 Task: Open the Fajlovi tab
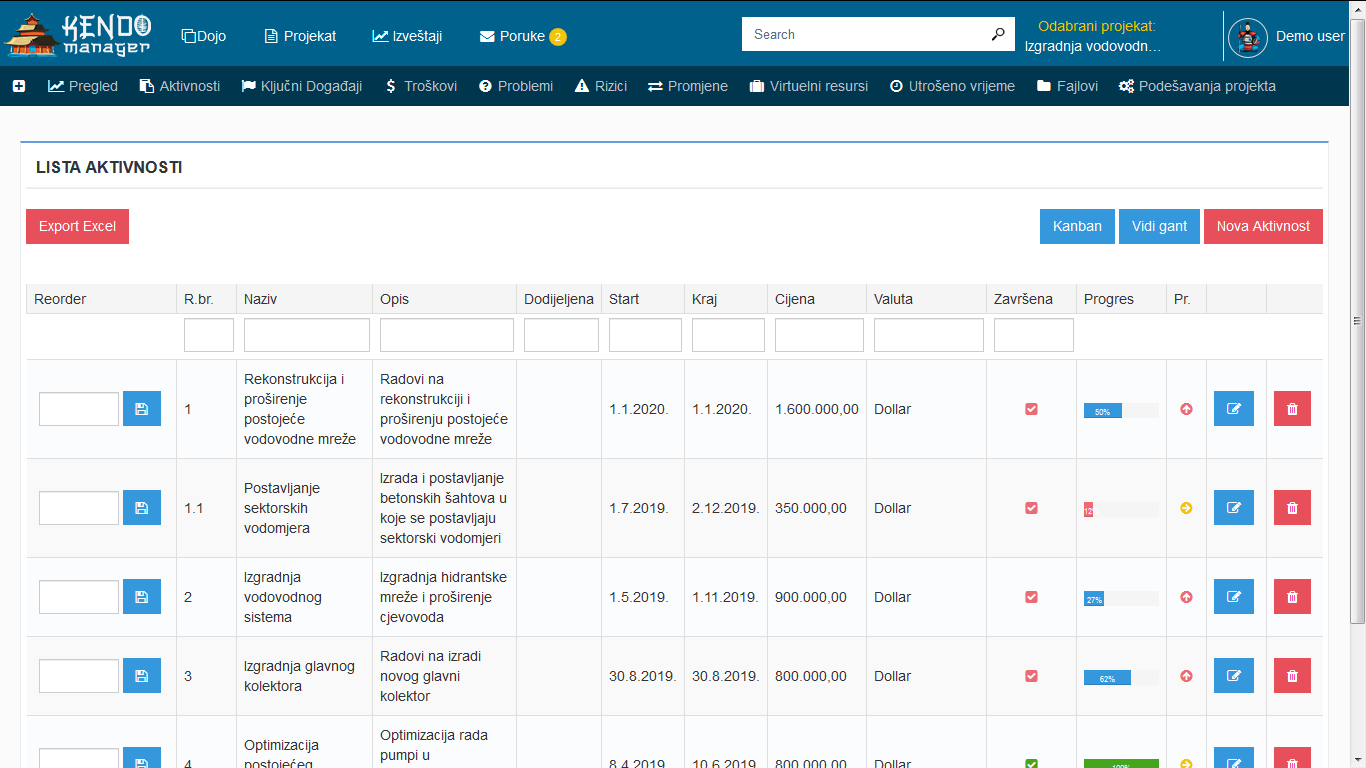click(1067, 86)
